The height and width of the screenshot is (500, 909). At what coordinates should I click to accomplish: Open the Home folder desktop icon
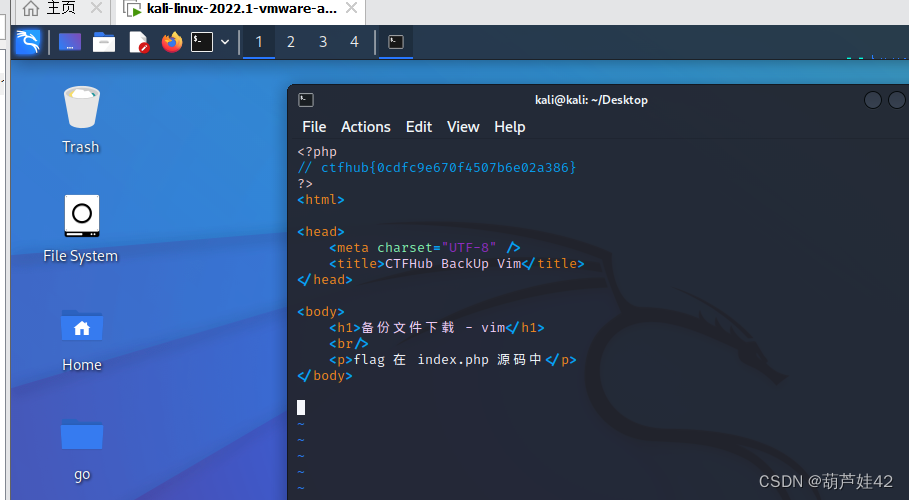82,340
